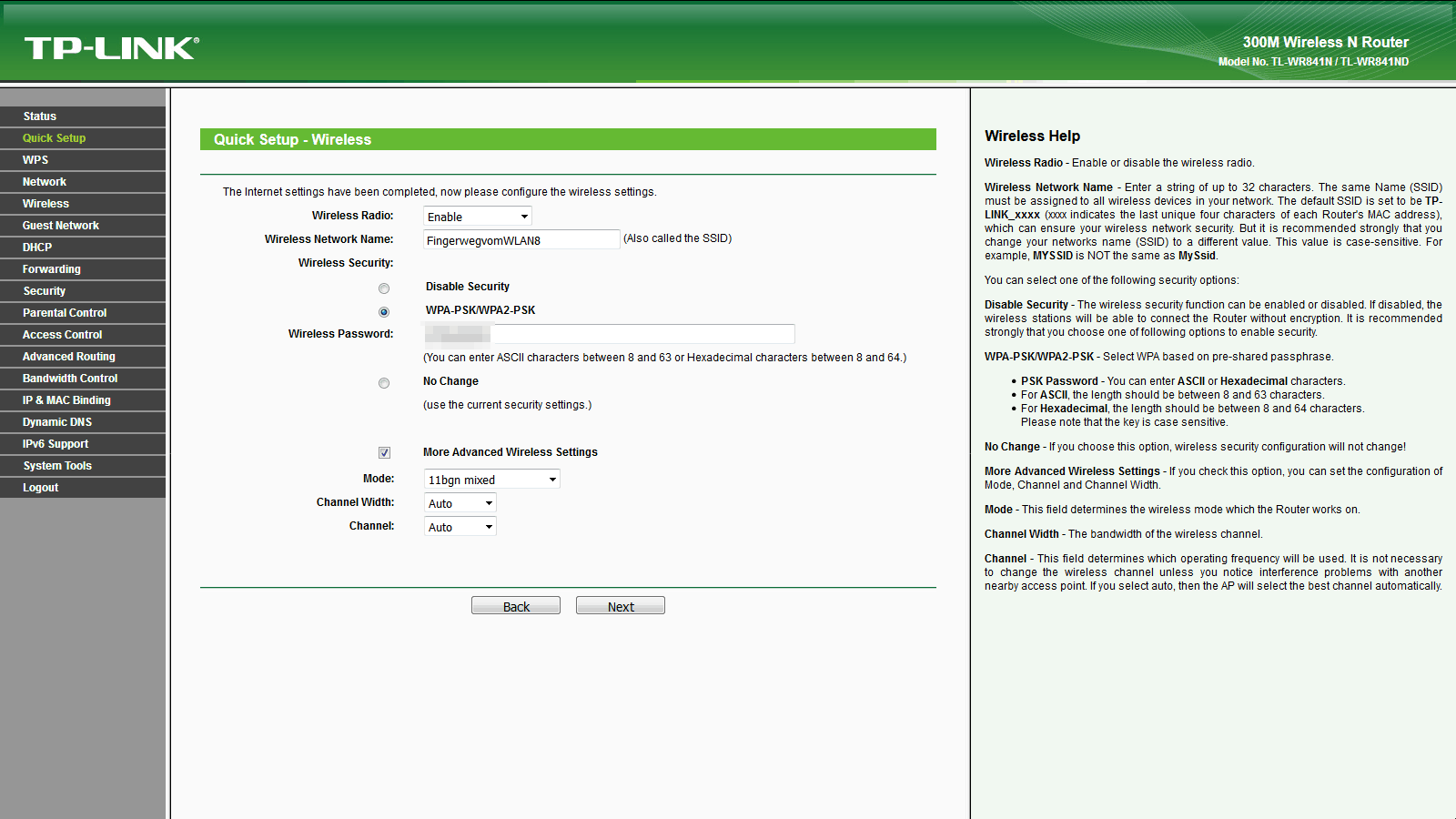The height and width of the screenshot is (819, 1456).
Task: Select the WPA-PSK/WPA2-PSK radio button
Action: coord(384,312)
